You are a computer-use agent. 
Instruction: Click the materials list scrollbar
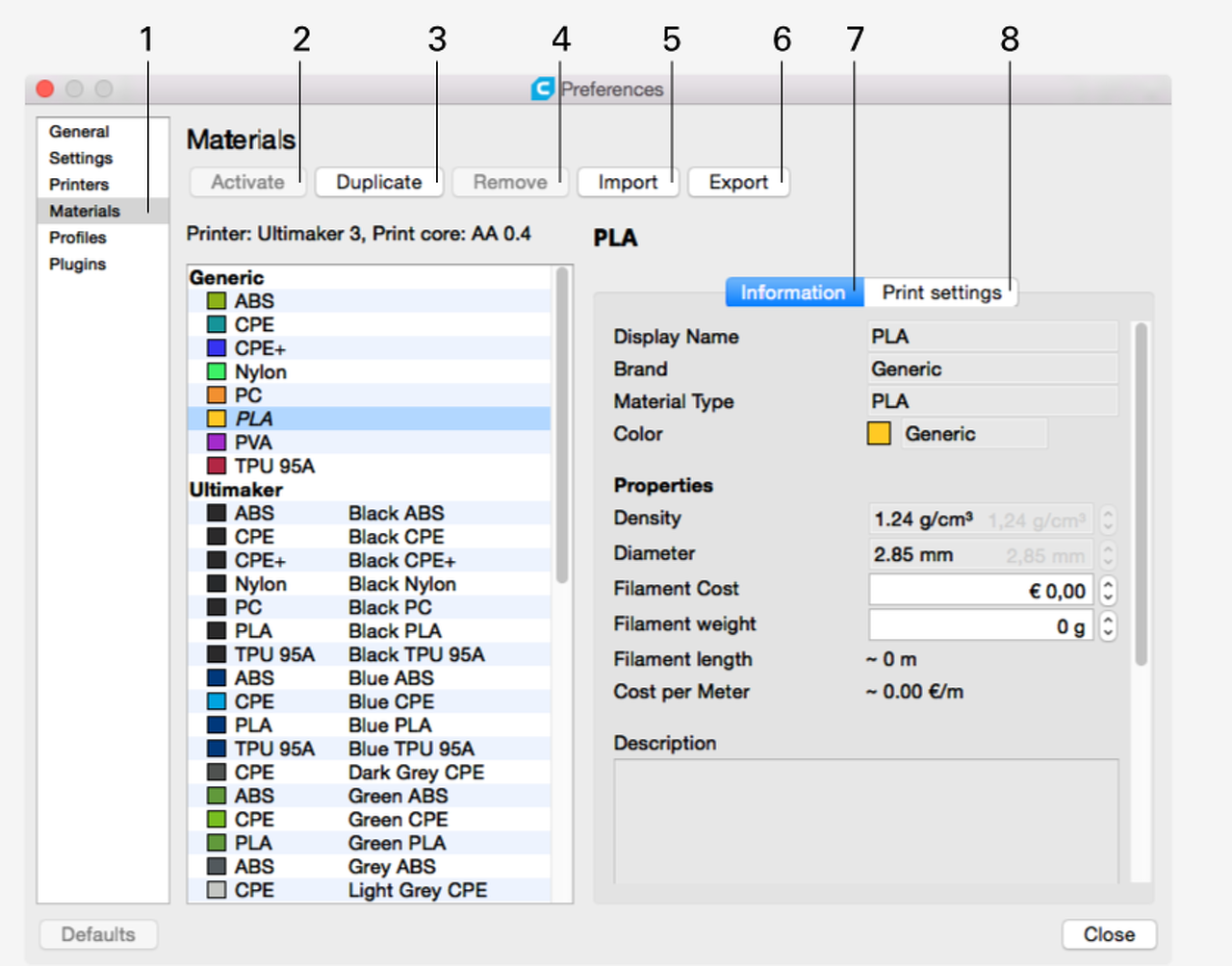pyautogui.click(x=562, y=425)
